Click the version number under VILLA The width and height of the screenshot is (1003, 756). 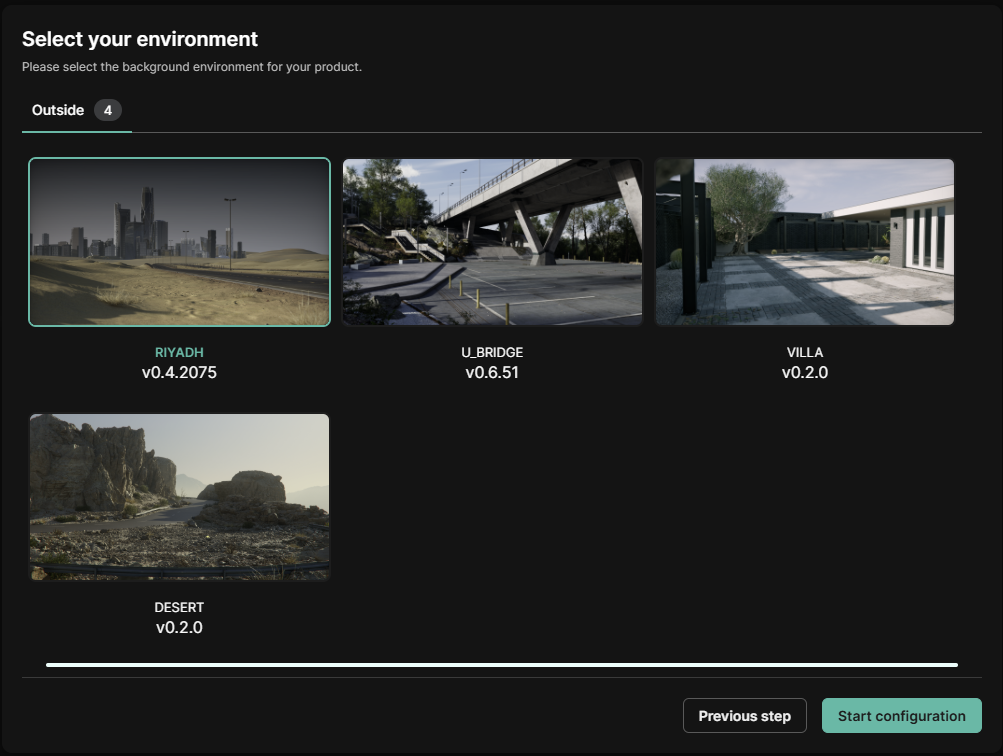[805, 373]
